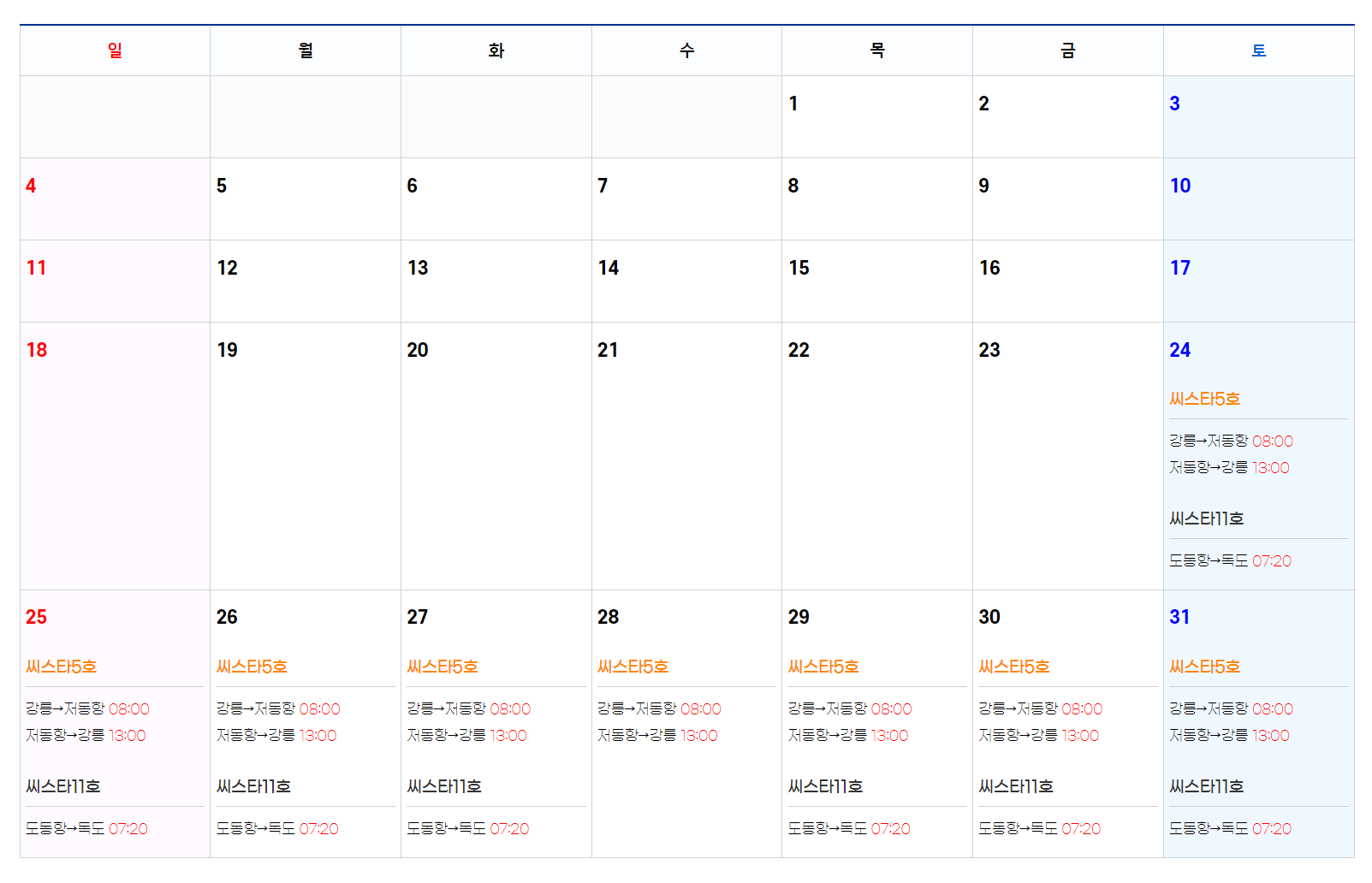
Task: Choose 도동항→독도 07:20 on the 25th
Action: pyautogui.click(x=86, y=828)
